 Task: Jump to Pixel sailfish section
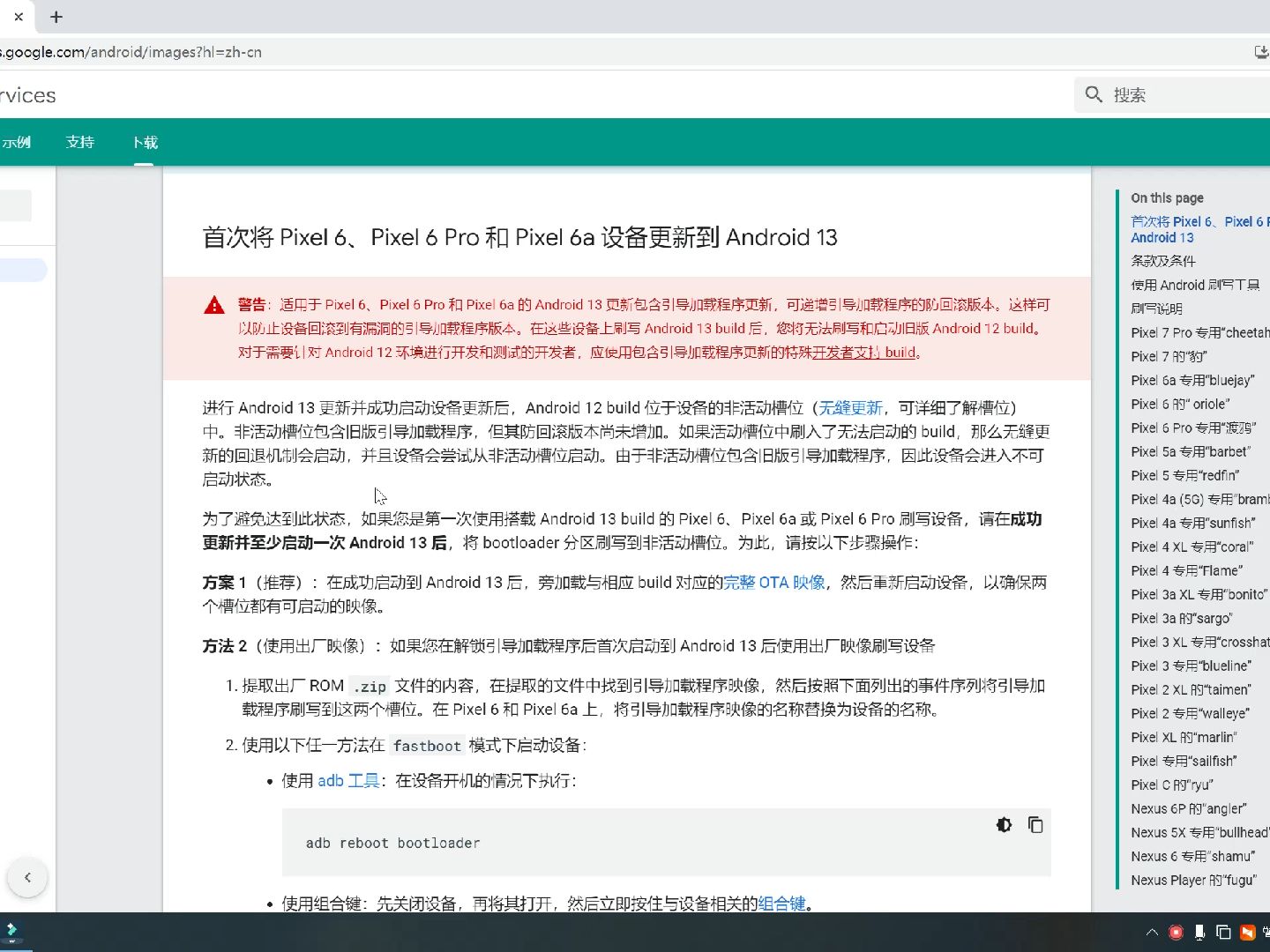click(x=1184, y=761)
